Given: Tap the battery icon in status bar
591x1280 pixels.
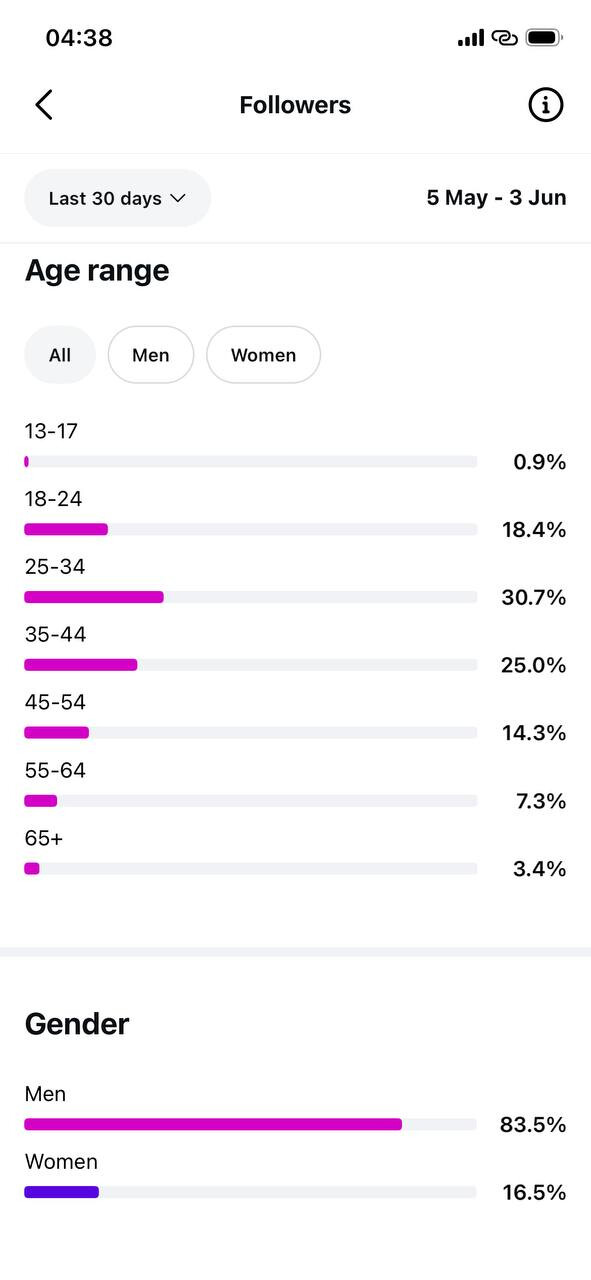Looking at the screenshot, I should [x=544, y=38].
